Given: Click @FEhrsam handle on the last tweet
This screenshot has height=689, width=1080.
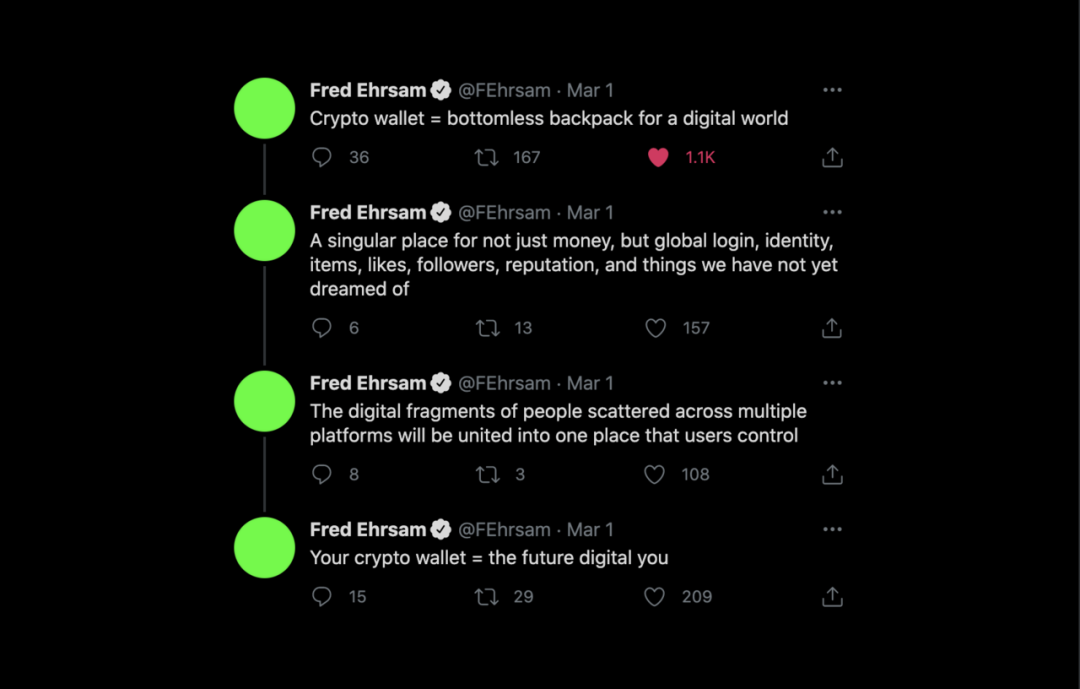Looking at the screenshot, I should (504, 529).
